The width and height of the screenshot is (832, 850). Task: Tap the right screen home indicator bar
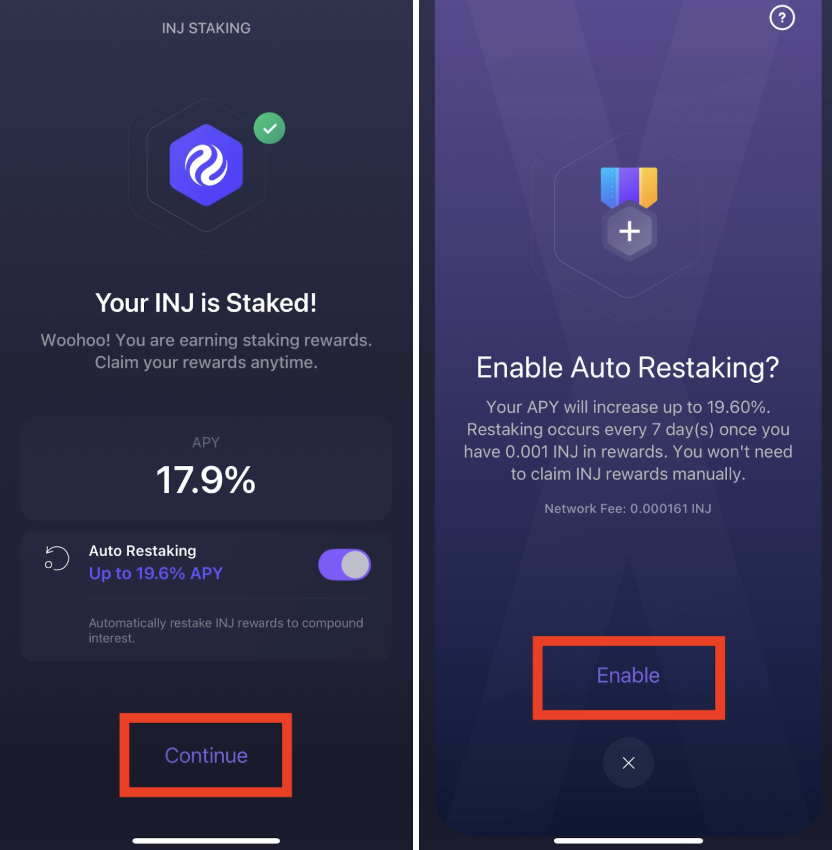pos(628,841)
